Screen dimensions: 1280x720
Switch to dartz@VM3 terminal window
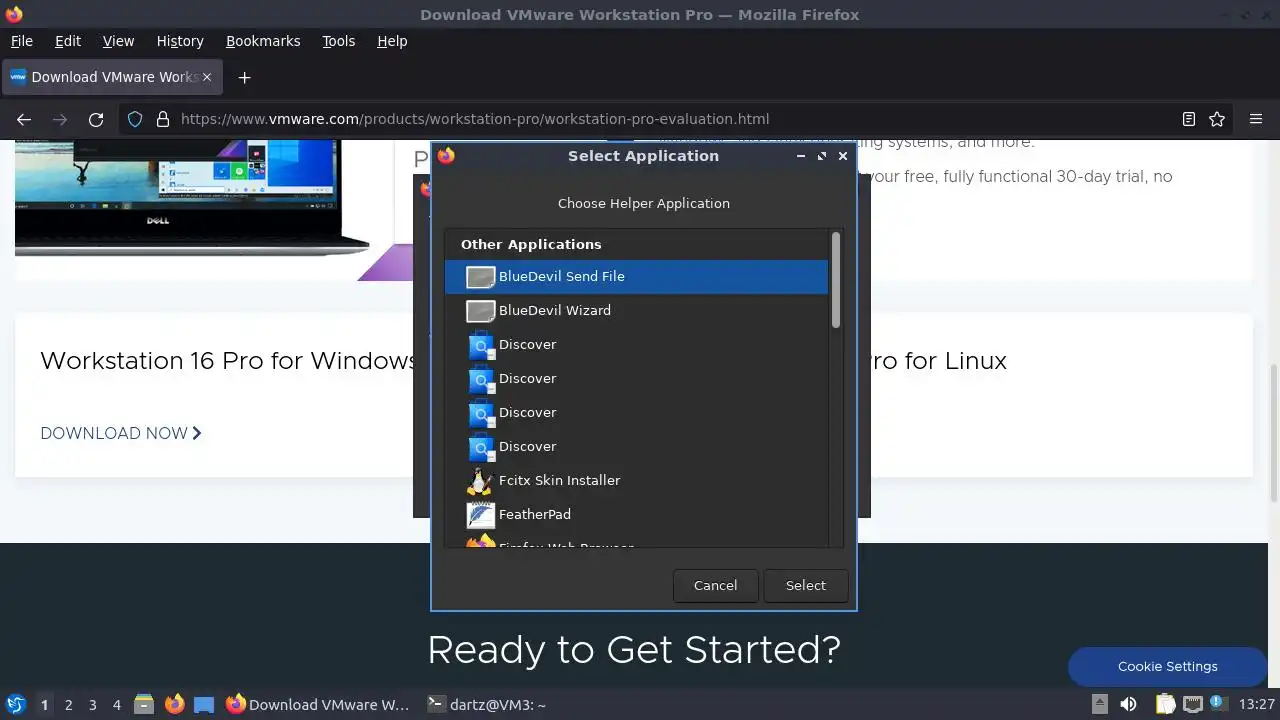click(x=488, y=705)
